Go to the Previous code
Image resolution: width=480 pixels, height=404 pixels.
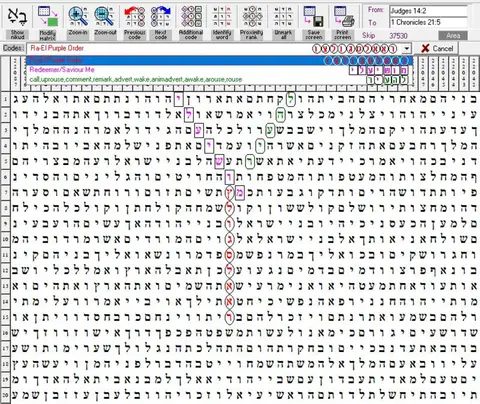tap(134, 21)
